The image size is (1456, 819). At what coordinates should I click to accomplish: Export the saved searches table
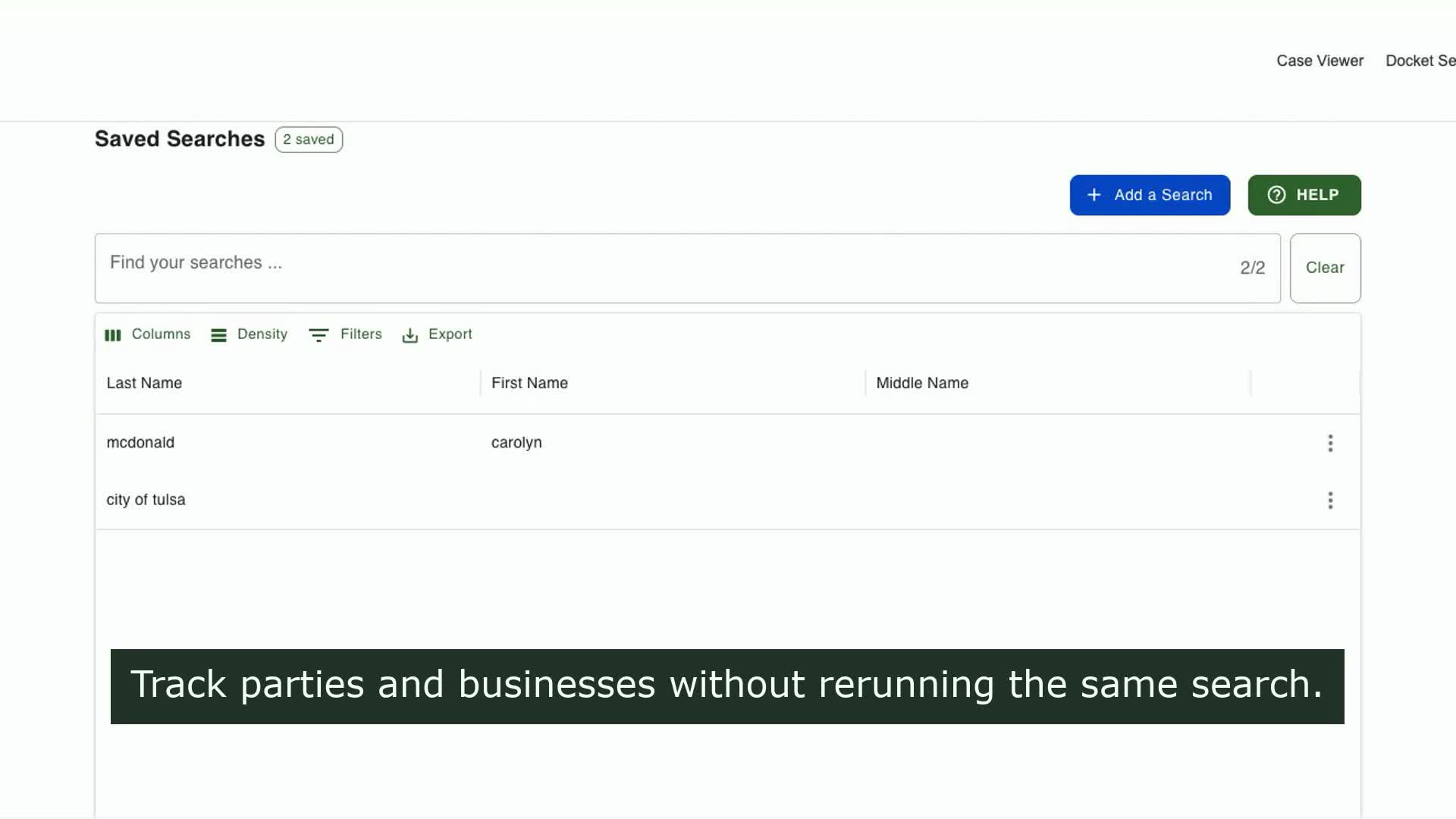pyautogui.click(x=437, y=334)
